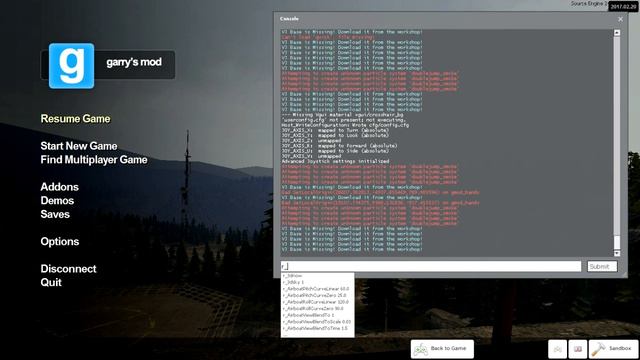Click the language flag icon button
This screenshot has height=360, width=640.
(x=578, y=349)
